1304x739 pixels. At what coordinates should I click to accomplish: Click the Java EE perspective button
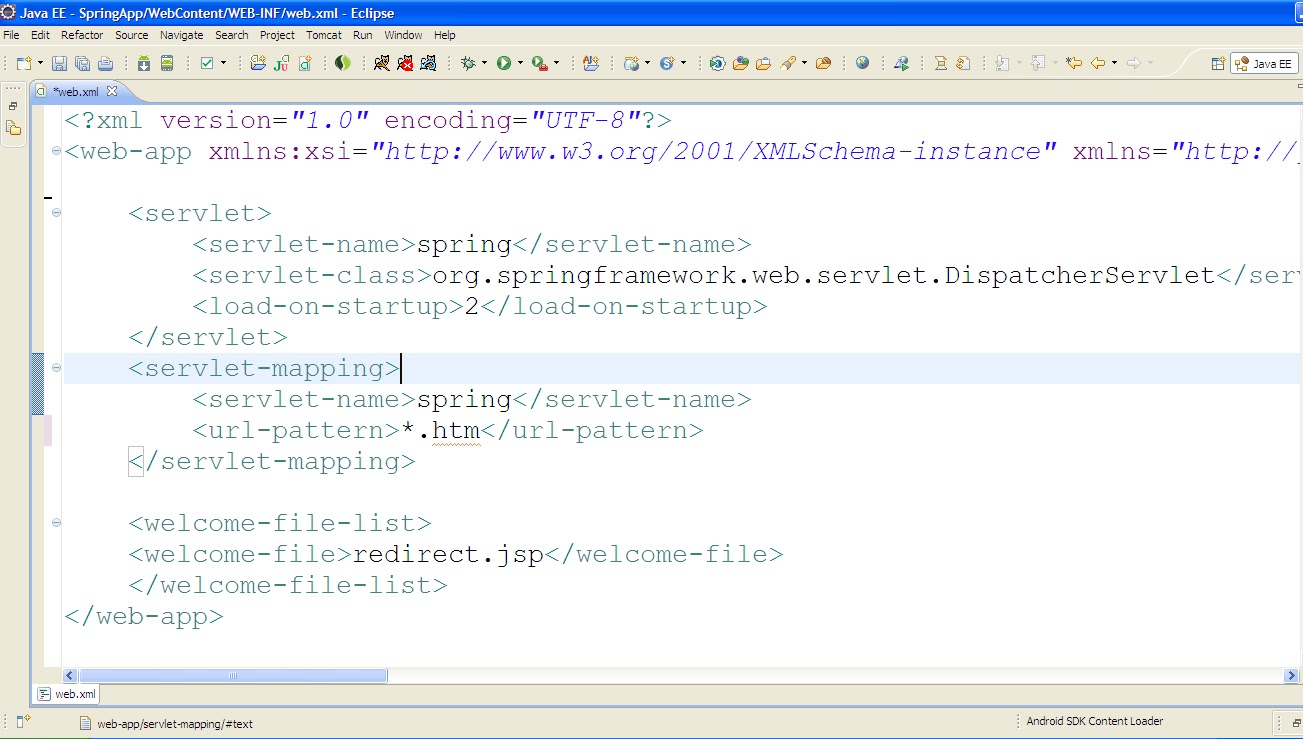point(1263,62)
